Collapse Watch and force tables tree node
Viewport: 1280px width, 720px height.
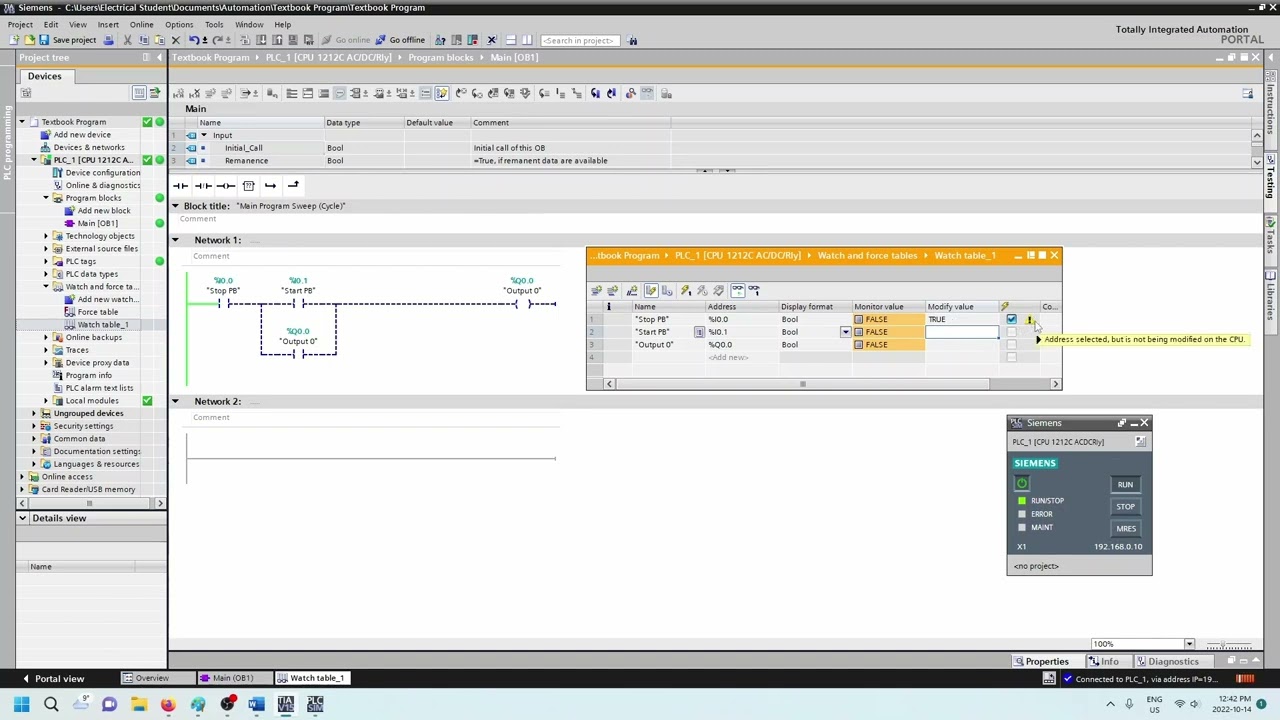[45, 287]
